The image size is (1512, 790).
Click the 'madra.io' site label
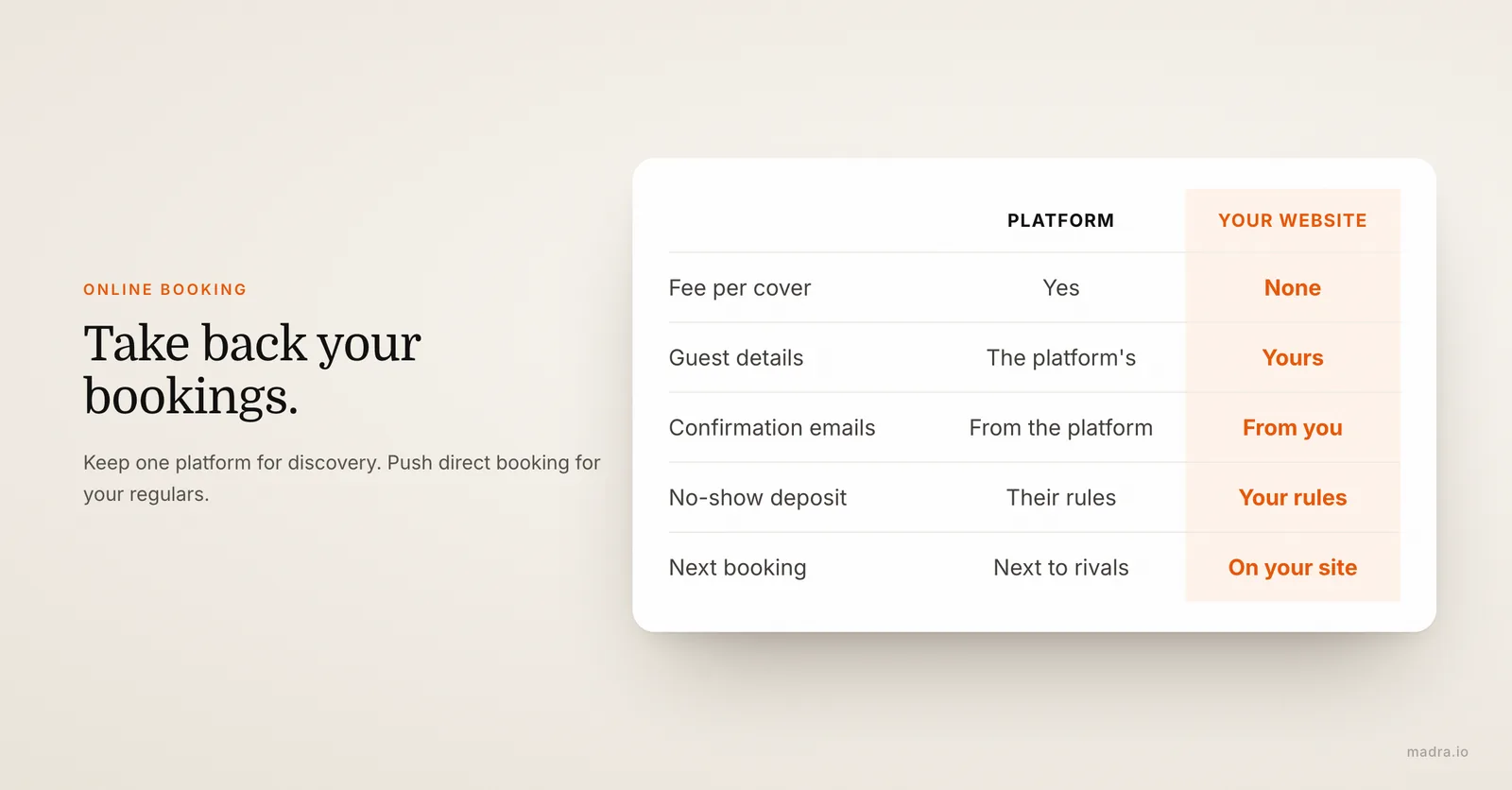click(x=1437, y=752)
